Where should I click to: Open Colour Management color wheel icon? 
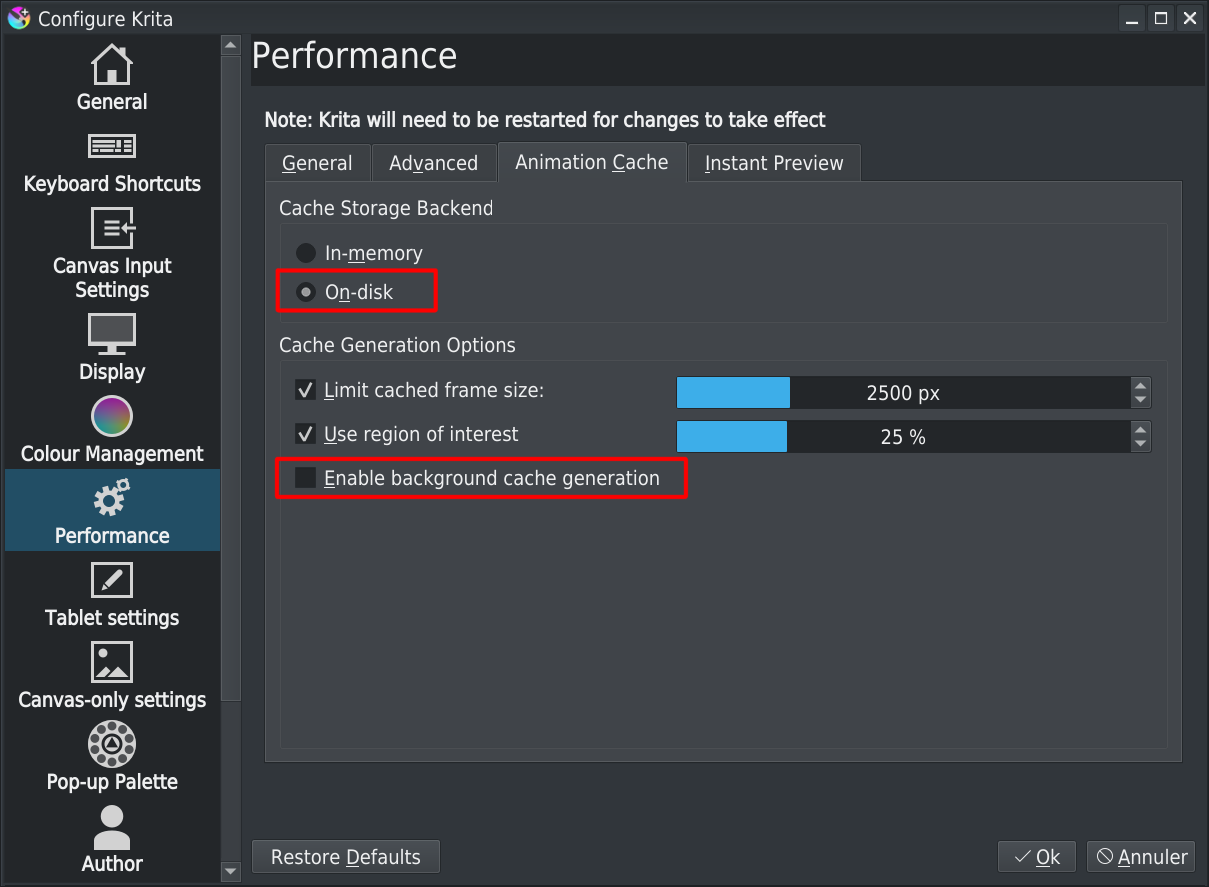coord(112,416)
